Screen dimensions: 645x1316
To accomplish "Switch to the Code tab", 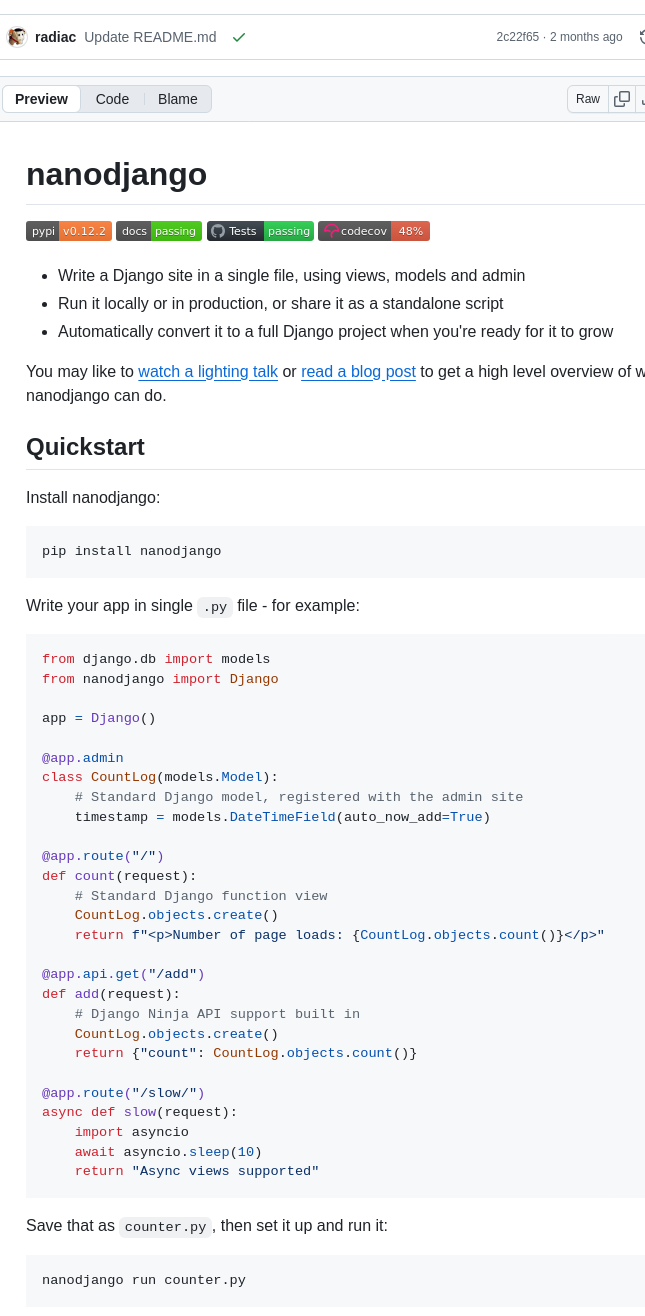I will [112, 99].
